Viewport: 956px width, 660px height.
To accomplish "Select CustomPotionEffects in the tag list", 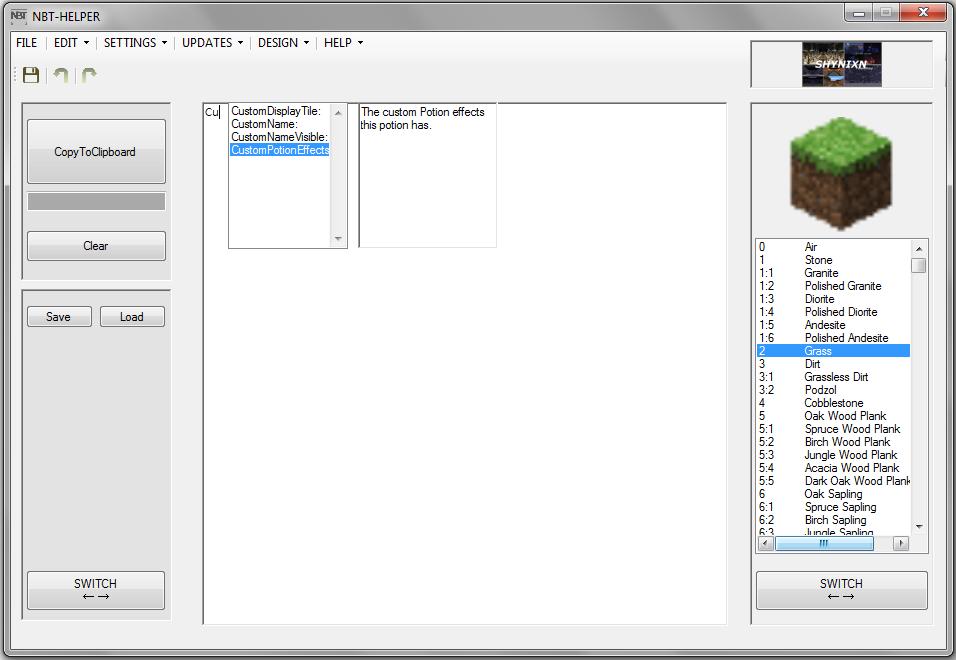I will click(278, 149).
